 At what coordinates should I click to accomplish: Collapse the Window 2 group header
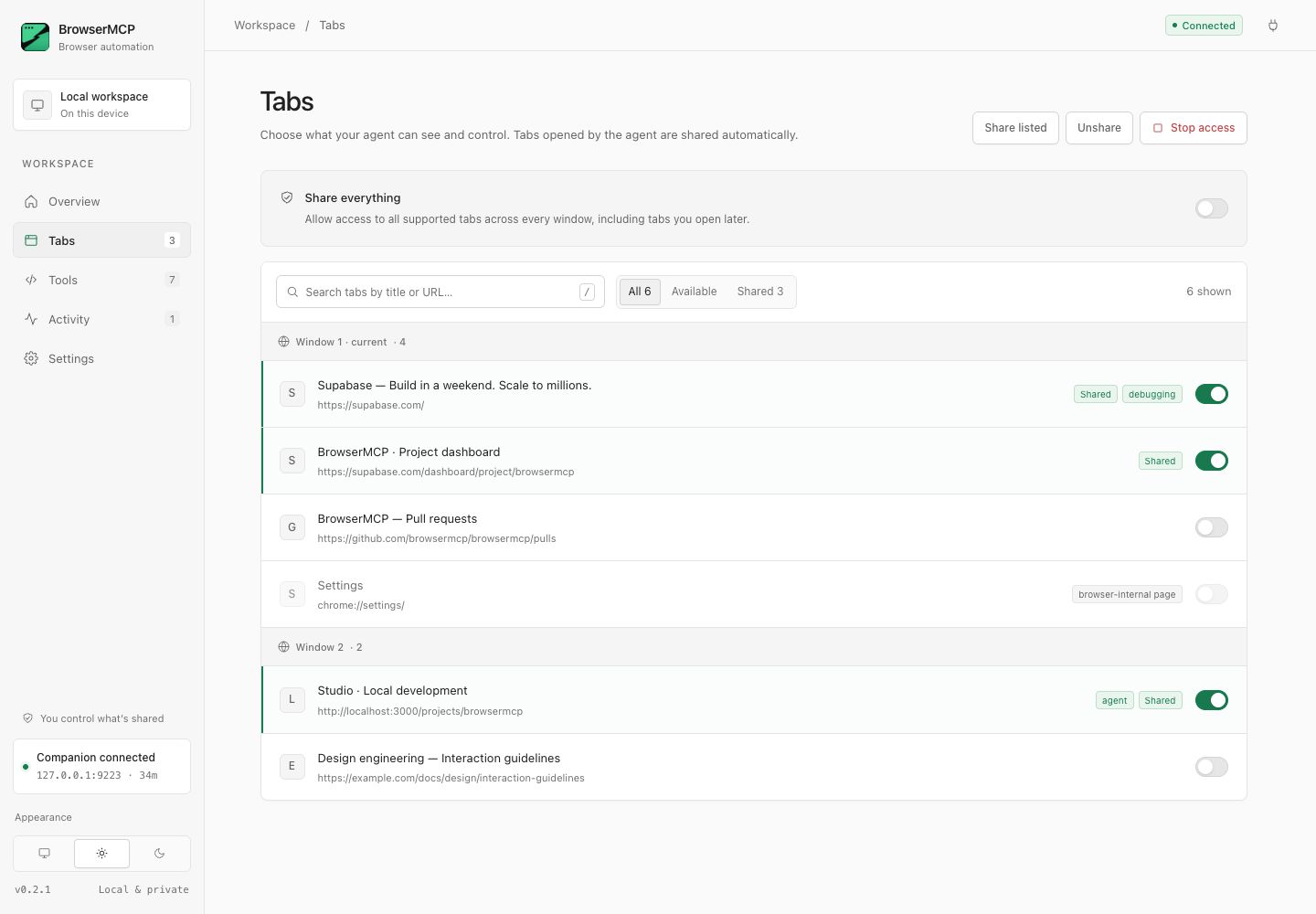click(x=754, y=647)
